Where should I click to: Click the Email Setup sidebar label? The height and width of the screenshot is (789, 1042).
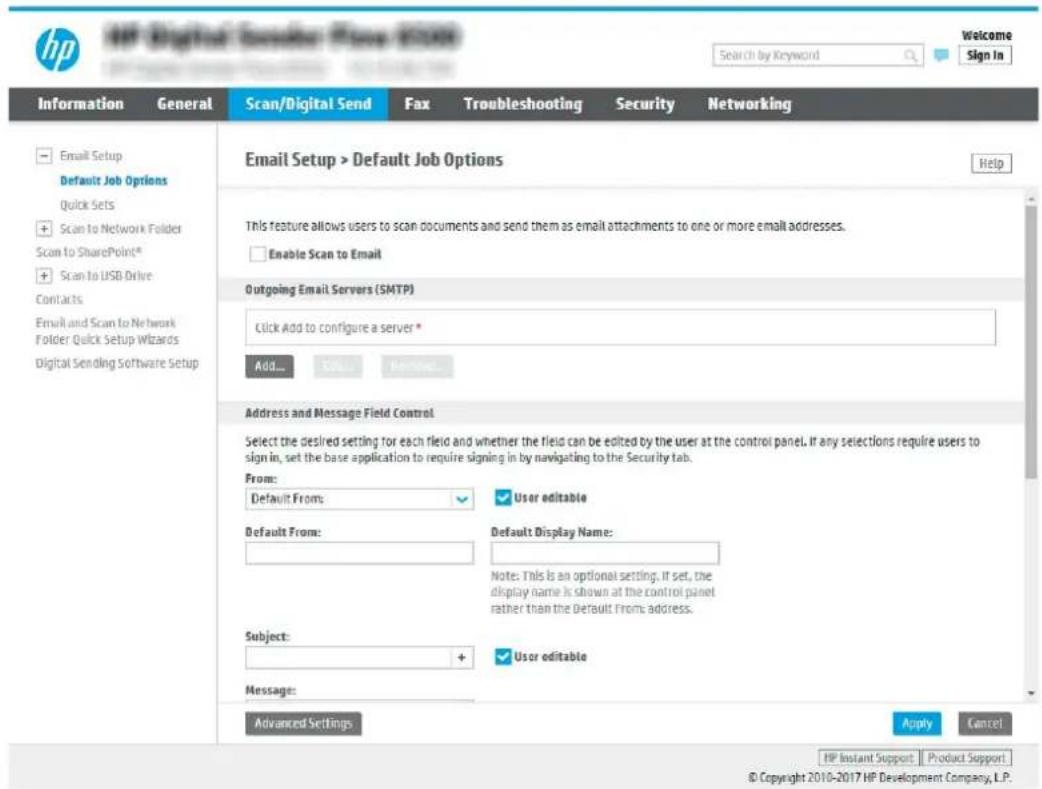tap(91, 156)
